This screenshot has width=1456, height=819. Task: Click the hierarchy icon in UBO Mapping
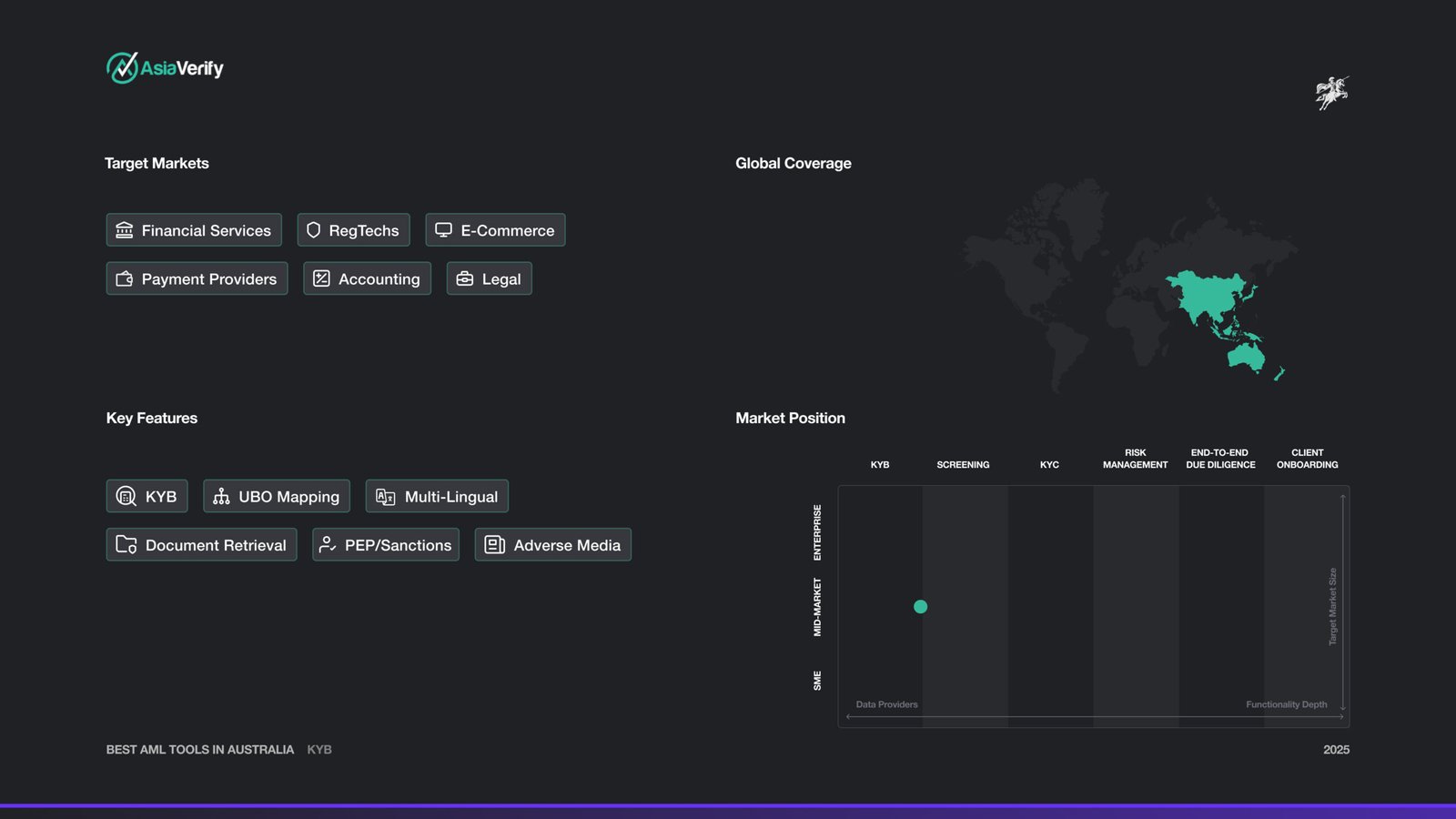[221, 496]
